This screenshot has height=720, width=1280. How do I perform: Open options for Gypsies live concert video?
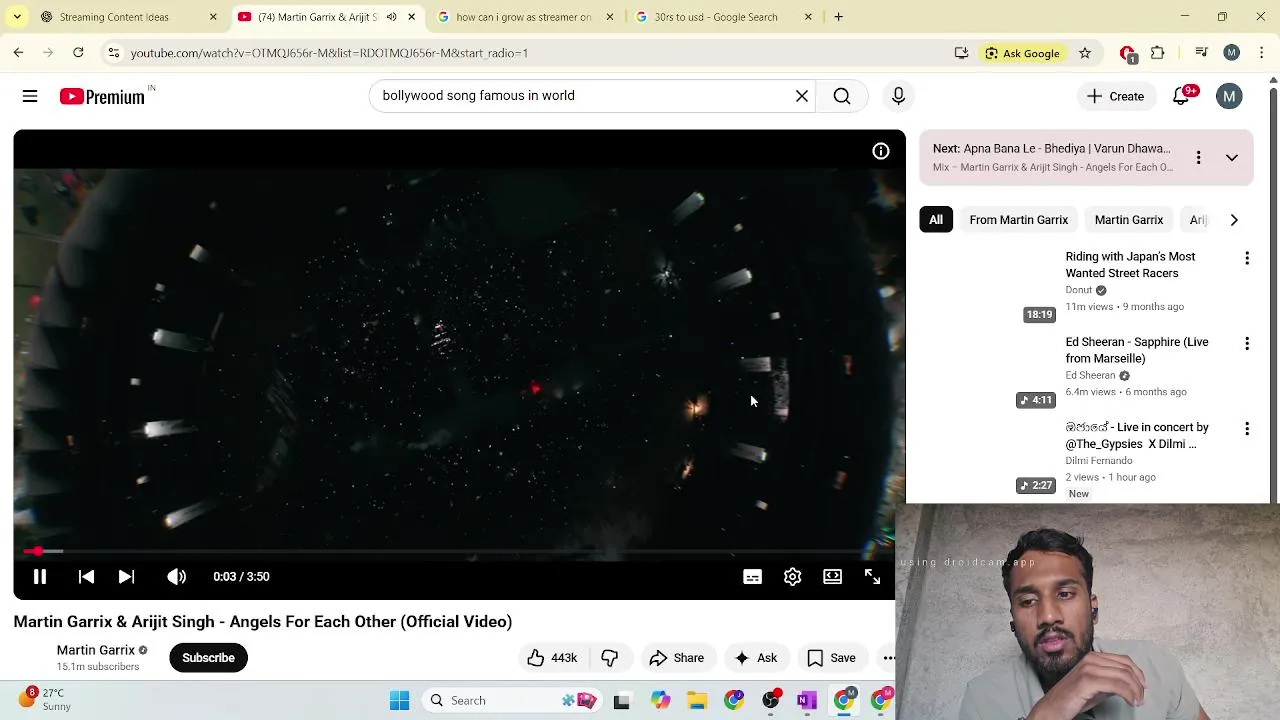(1247, 429)
